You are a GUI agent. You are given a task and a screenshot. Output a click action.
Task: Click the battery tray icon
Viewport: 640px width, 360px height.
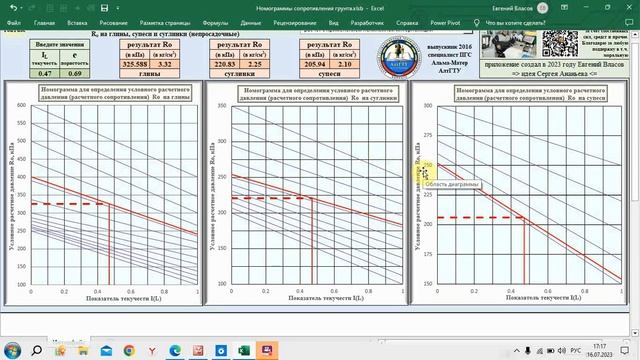pyautogui.click(x=551, y=351)
